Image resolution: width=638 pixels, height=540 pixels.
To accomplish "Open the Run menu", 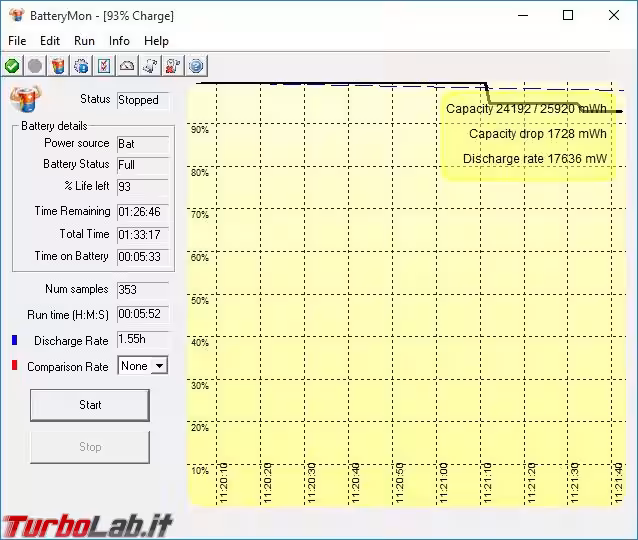I will [84, 41].
